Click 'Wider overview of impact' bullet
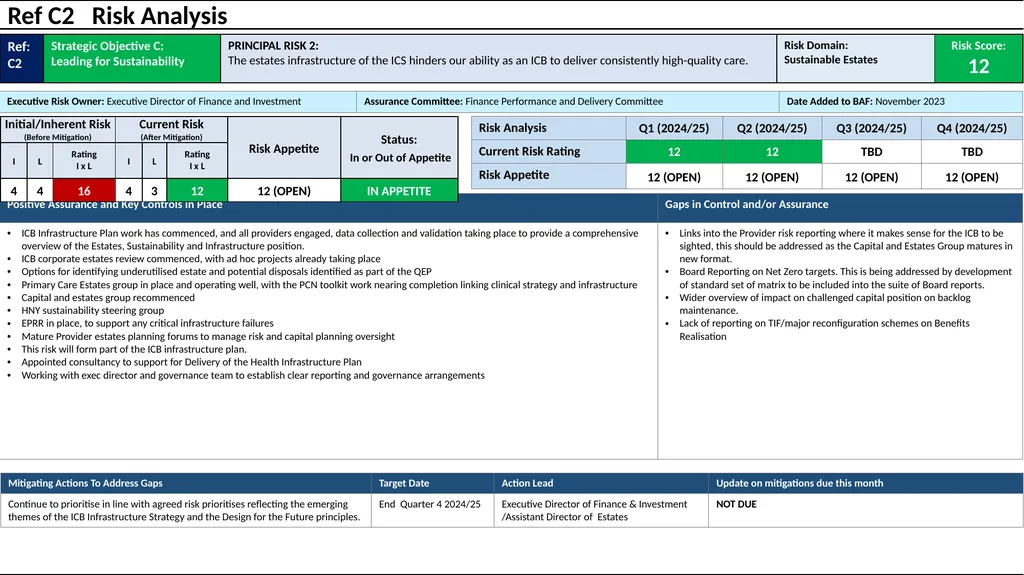1024x575 pixels. point(825,304)
